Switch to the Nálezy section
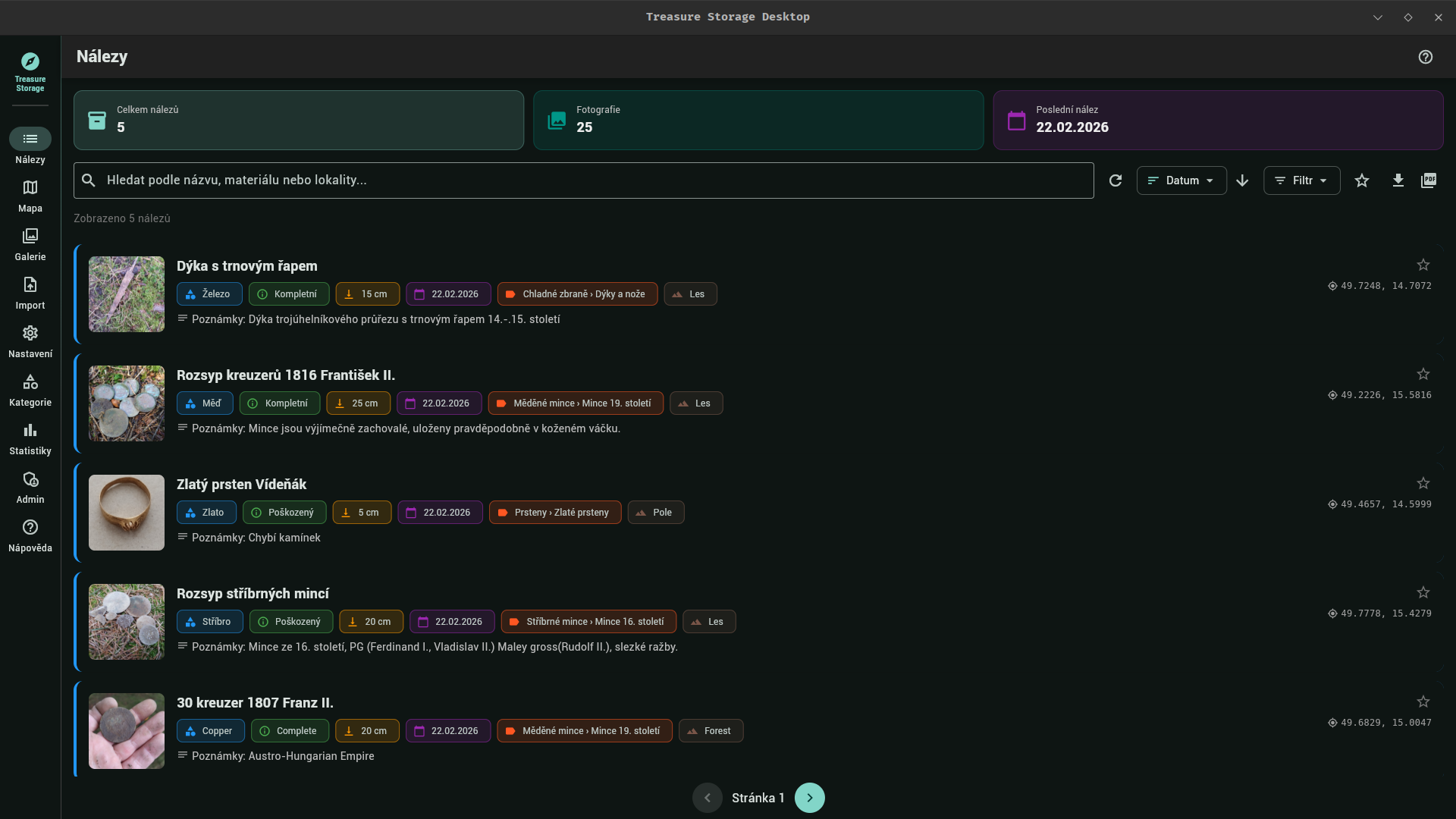The image size is (1456, 819). pos(30,145)
